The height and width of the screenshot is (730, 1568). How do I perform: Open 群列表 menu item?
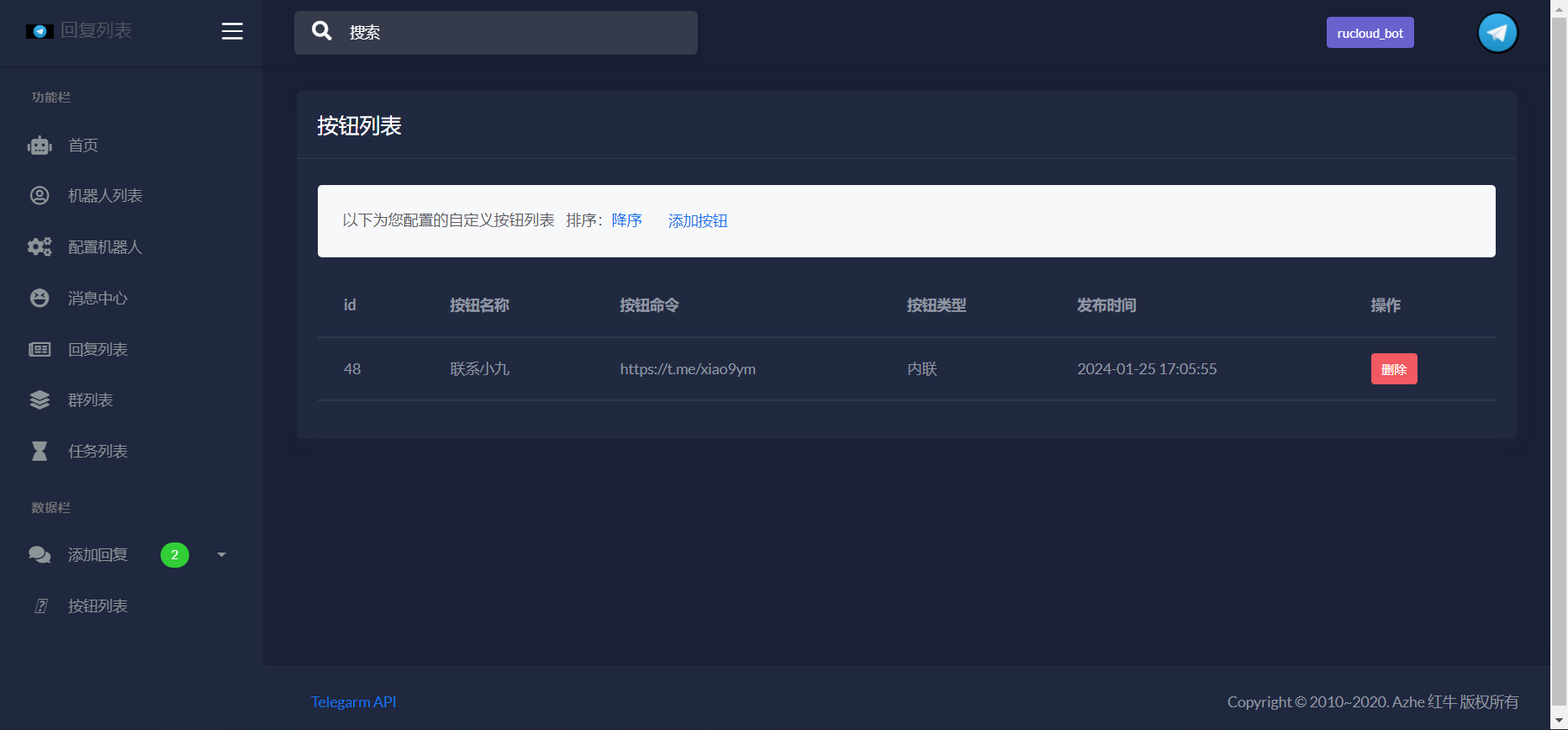(x=90, y=400)
